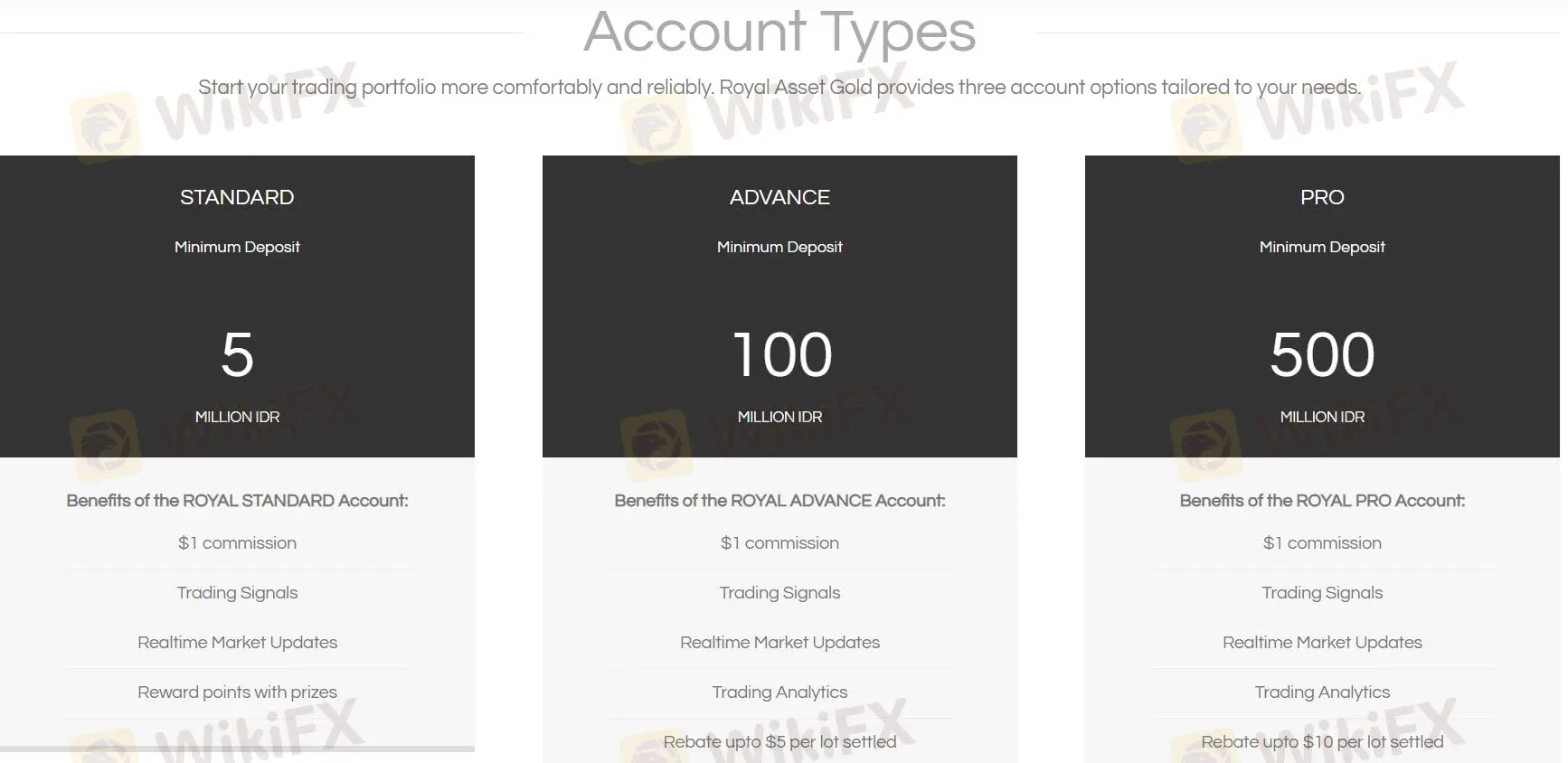The image size is (1568, 763).
Task: Click Reward points with prizes benefit
Action: click(x=237, y=692)
